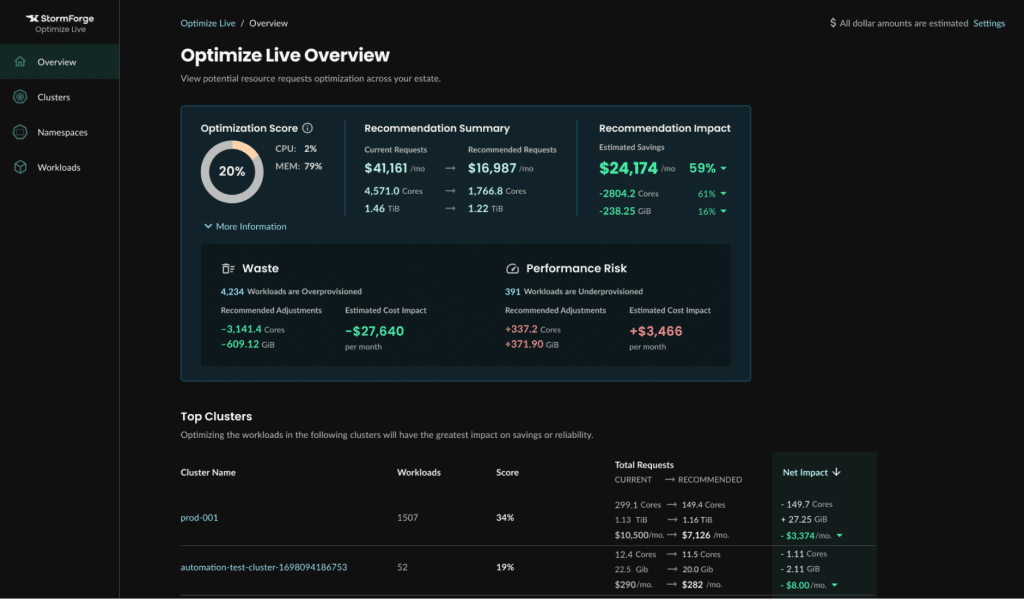Open the Settings link at top right
The width and height of the screenshot is (1024, 599).
coord(989,23)
